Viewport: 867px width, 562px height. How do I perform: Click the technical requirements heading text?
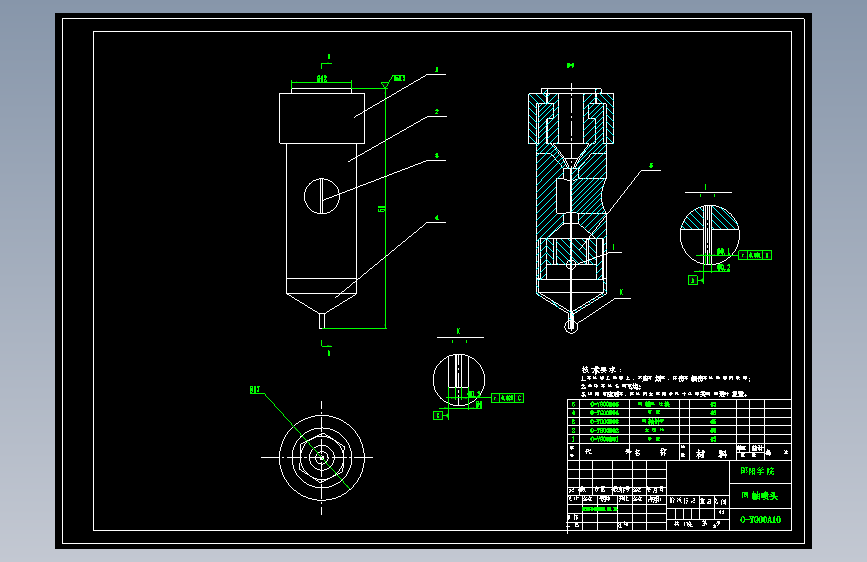(x=601, y=370)
